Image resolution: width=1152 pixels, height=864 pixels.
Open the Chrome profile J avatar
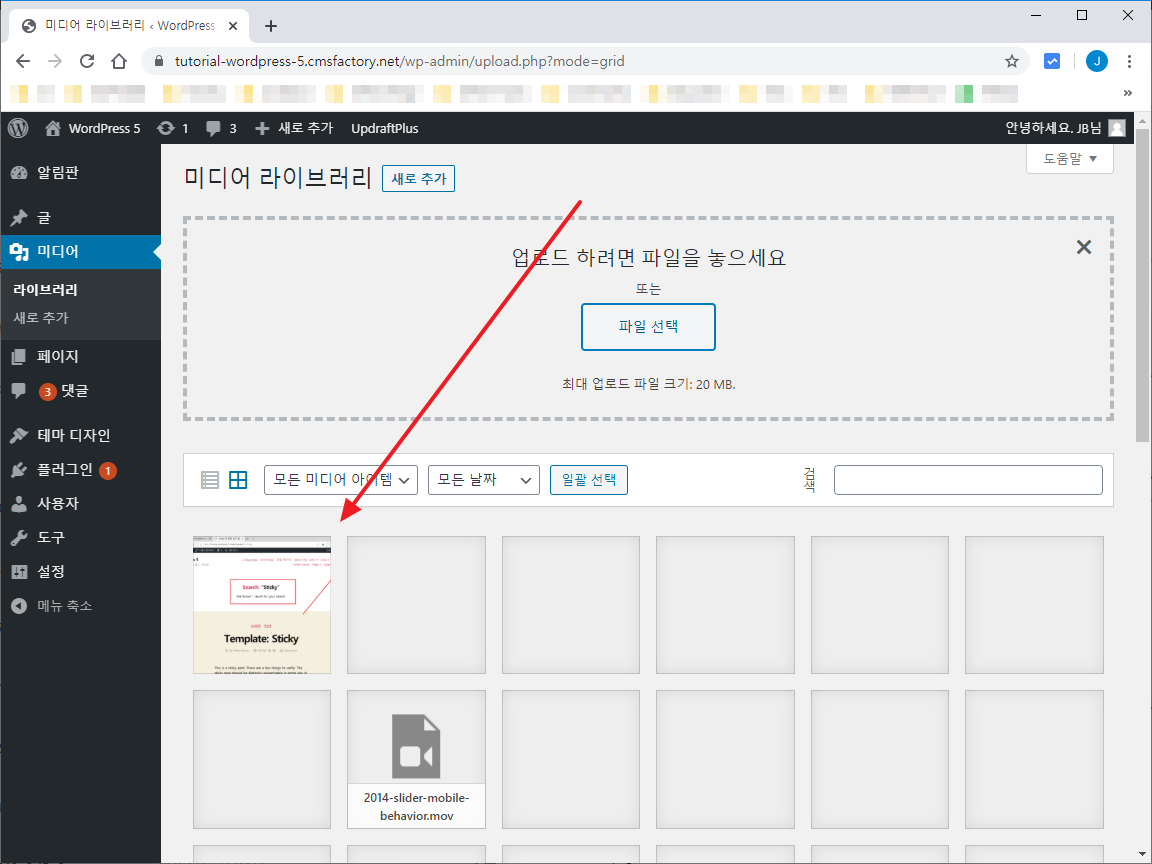(1097, 61)
